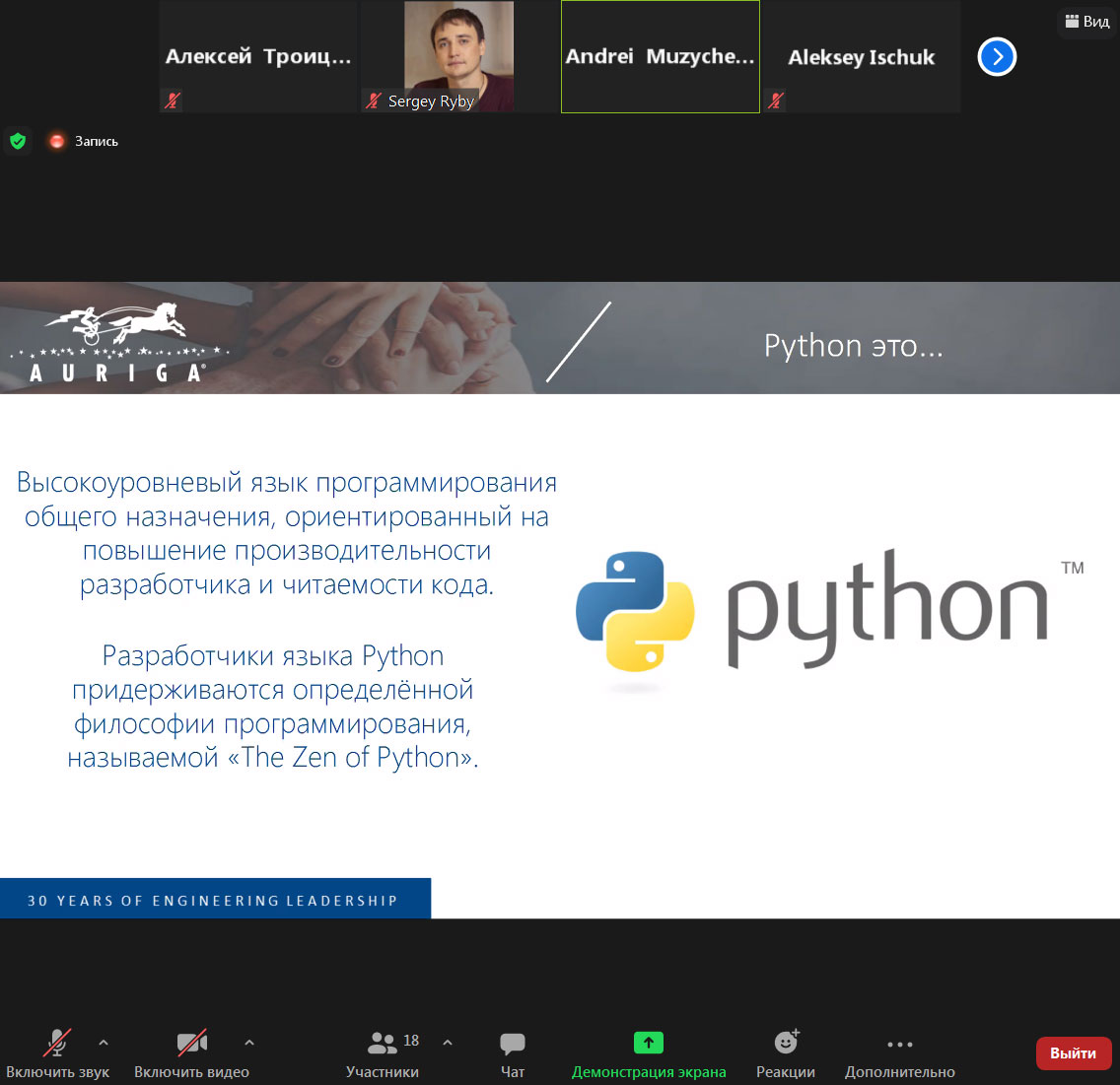Expand participants options arrow

click(448, 1043)
